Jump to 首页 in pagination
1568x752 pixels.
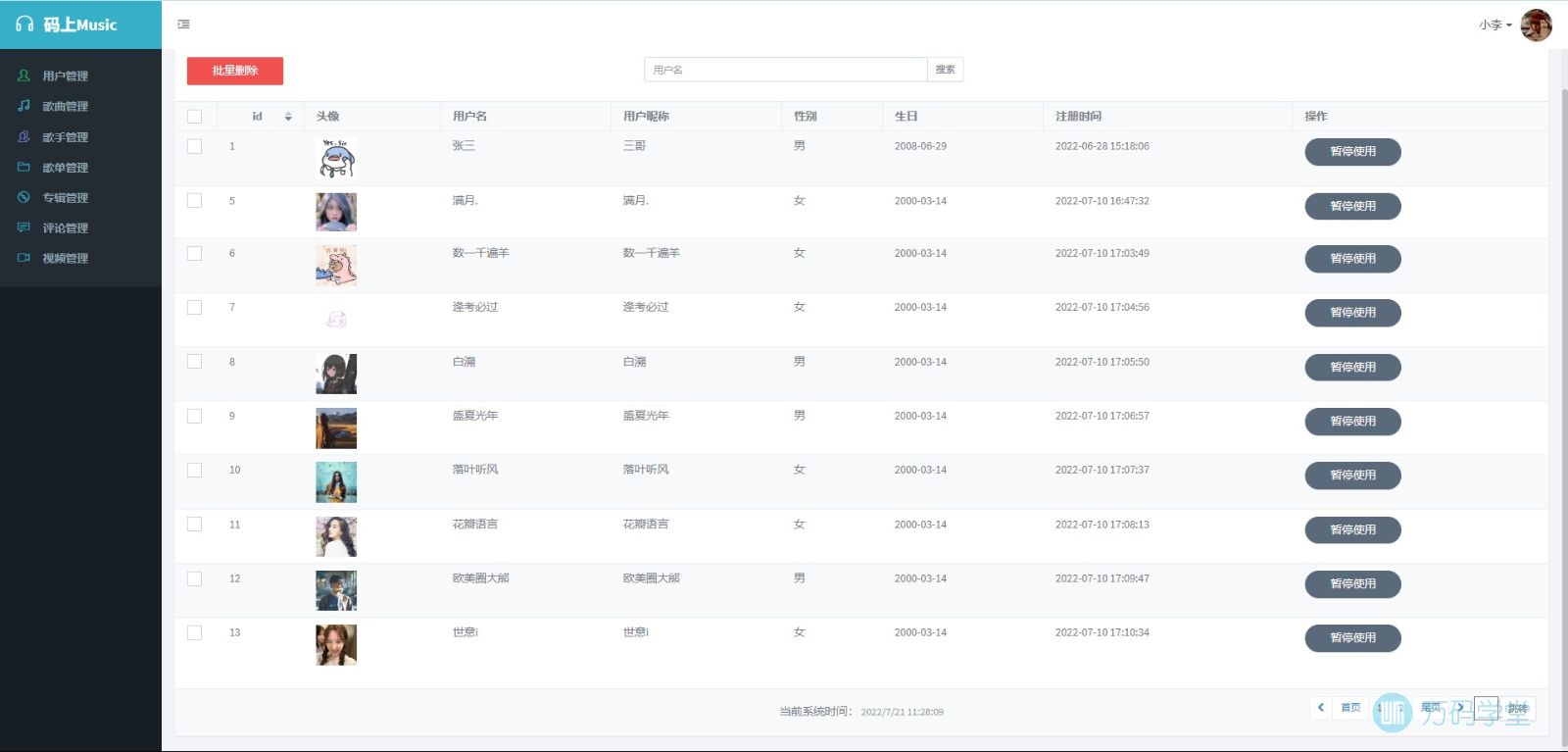coord(1350,708)
